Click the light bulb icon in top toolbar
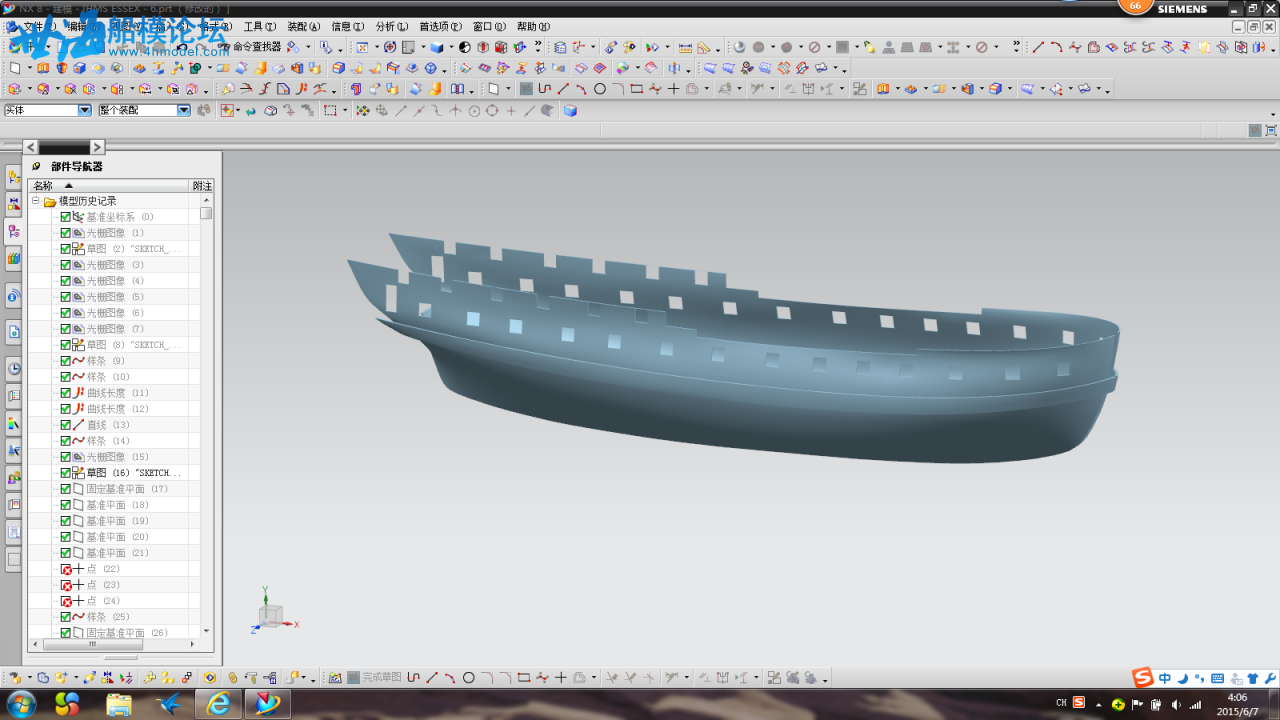1280x720 pixels. pyautogui.click(x=869, y=47)
